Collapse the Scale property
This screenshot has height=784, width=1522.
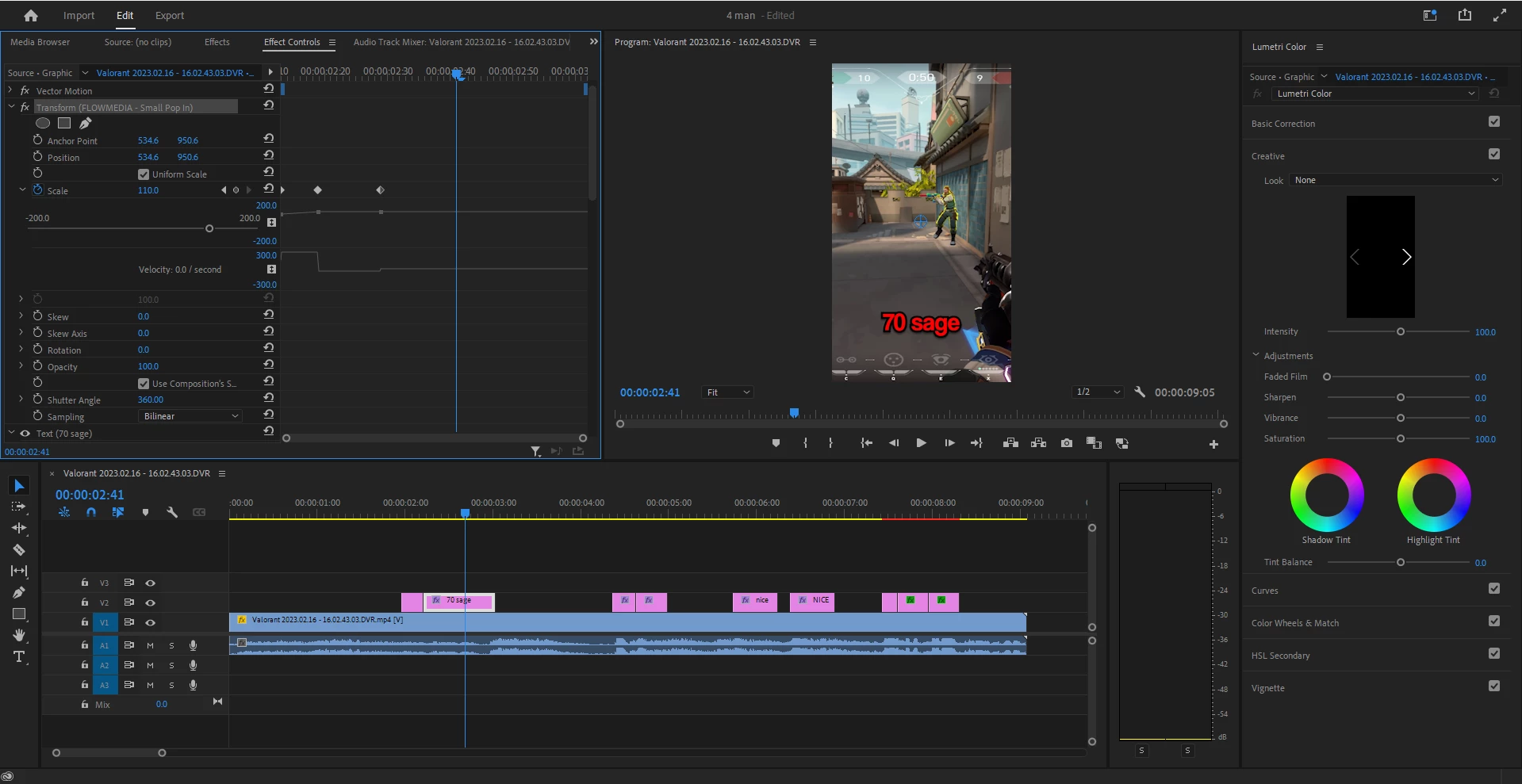pos(22,190)
